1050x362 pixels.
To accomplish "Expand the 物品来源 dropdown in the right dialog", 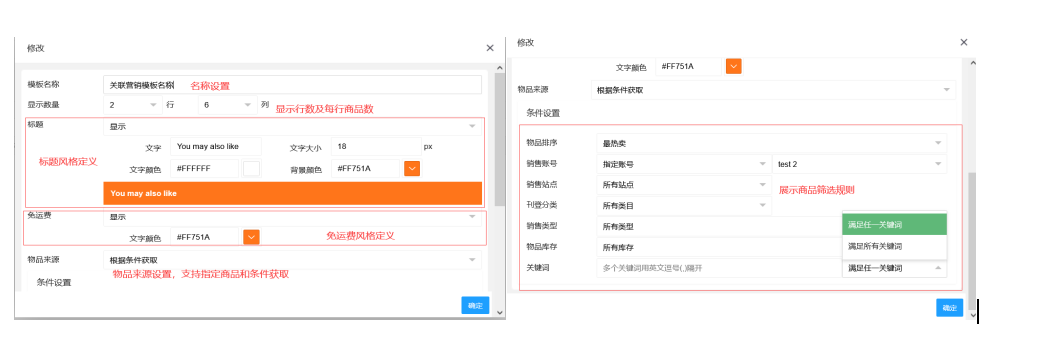I will [773, 90].
